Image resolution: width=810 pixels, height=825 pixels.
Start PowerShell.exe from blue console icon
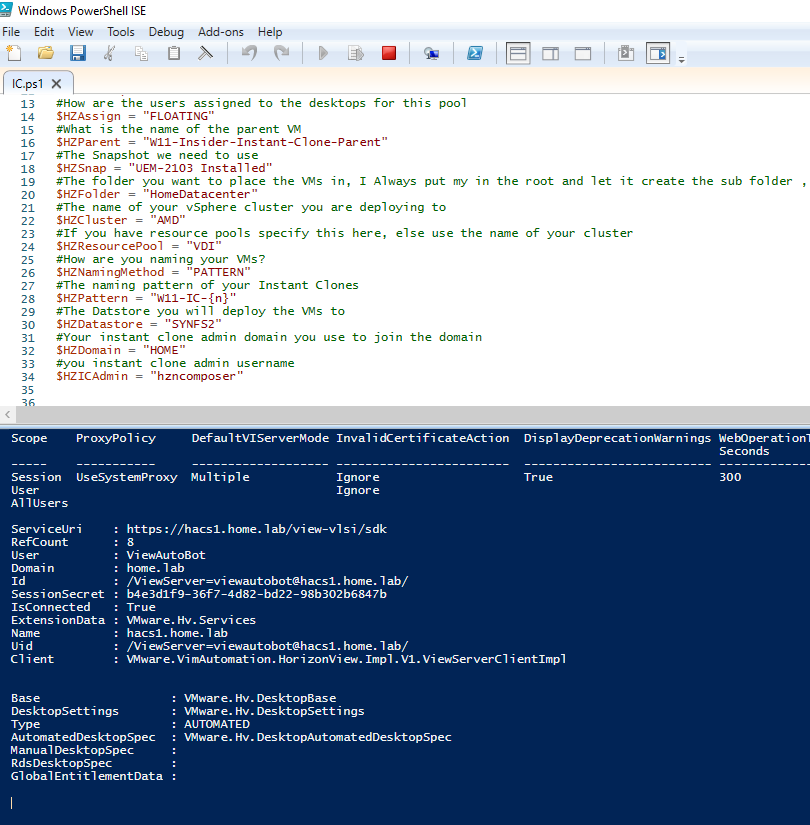475,53
